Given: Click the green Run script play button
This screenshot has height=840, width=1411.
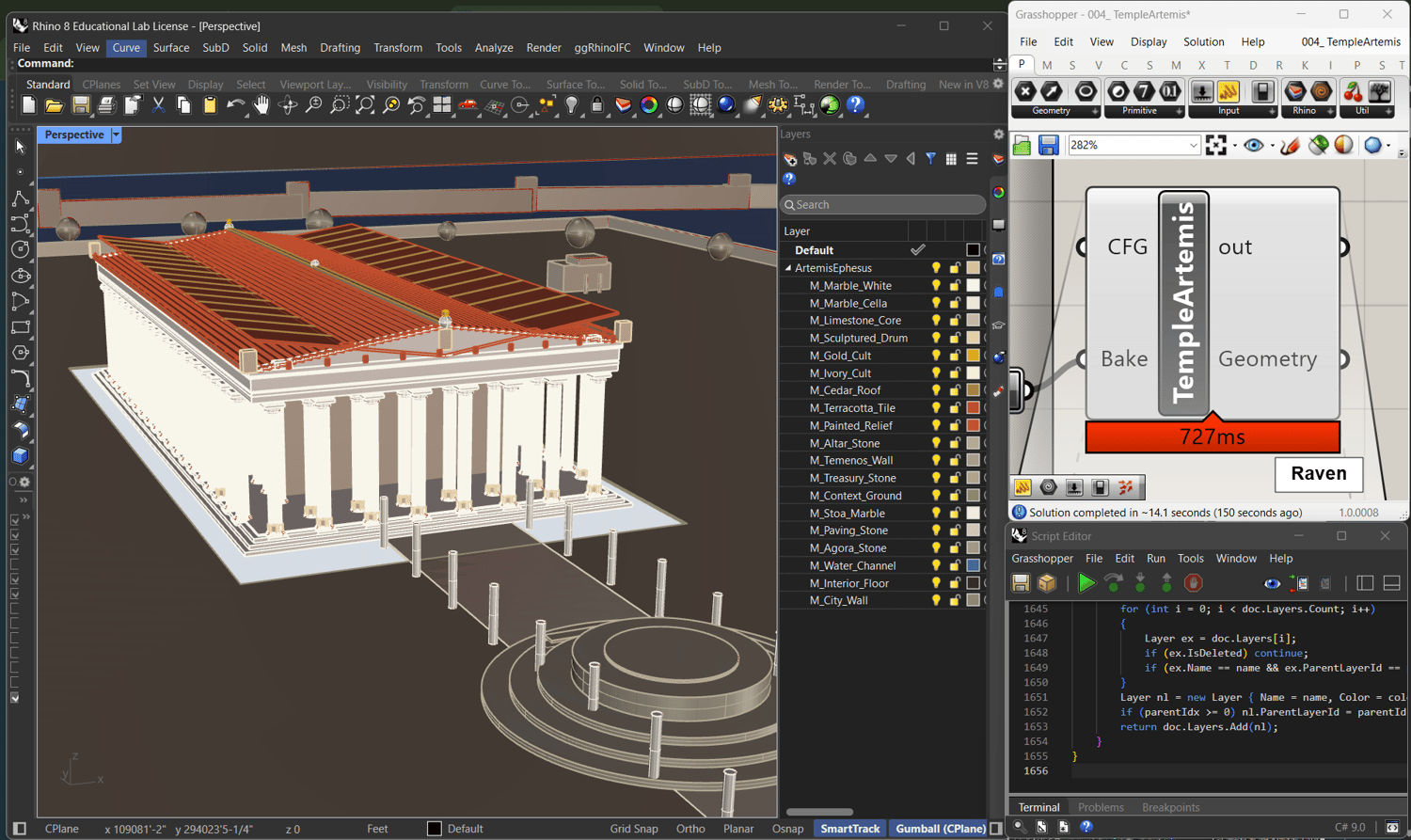Looking at the screenshot, I should point(1086,583).
